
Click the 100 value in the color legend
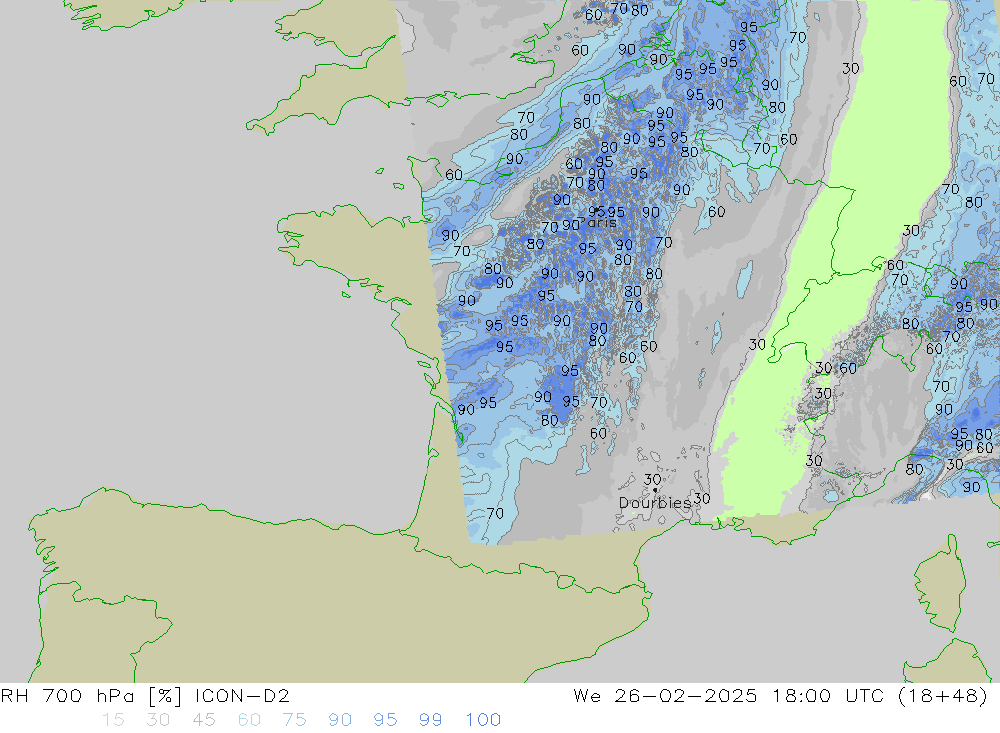(x=483, y=720)
